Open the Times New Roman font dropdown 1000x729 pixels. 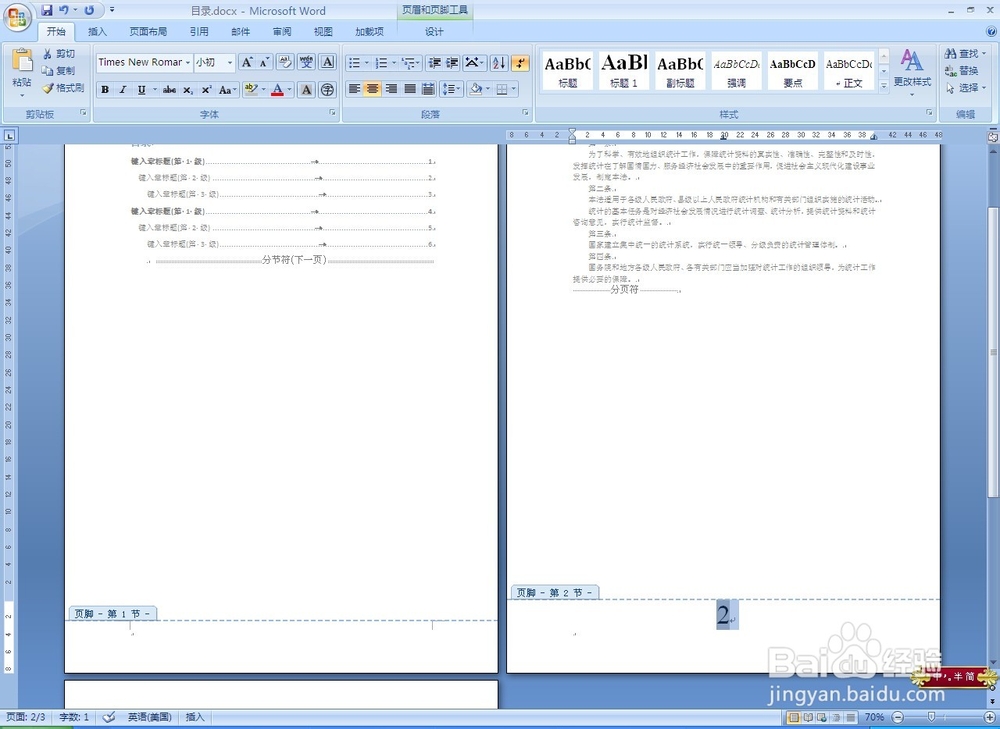pos(188,63)
